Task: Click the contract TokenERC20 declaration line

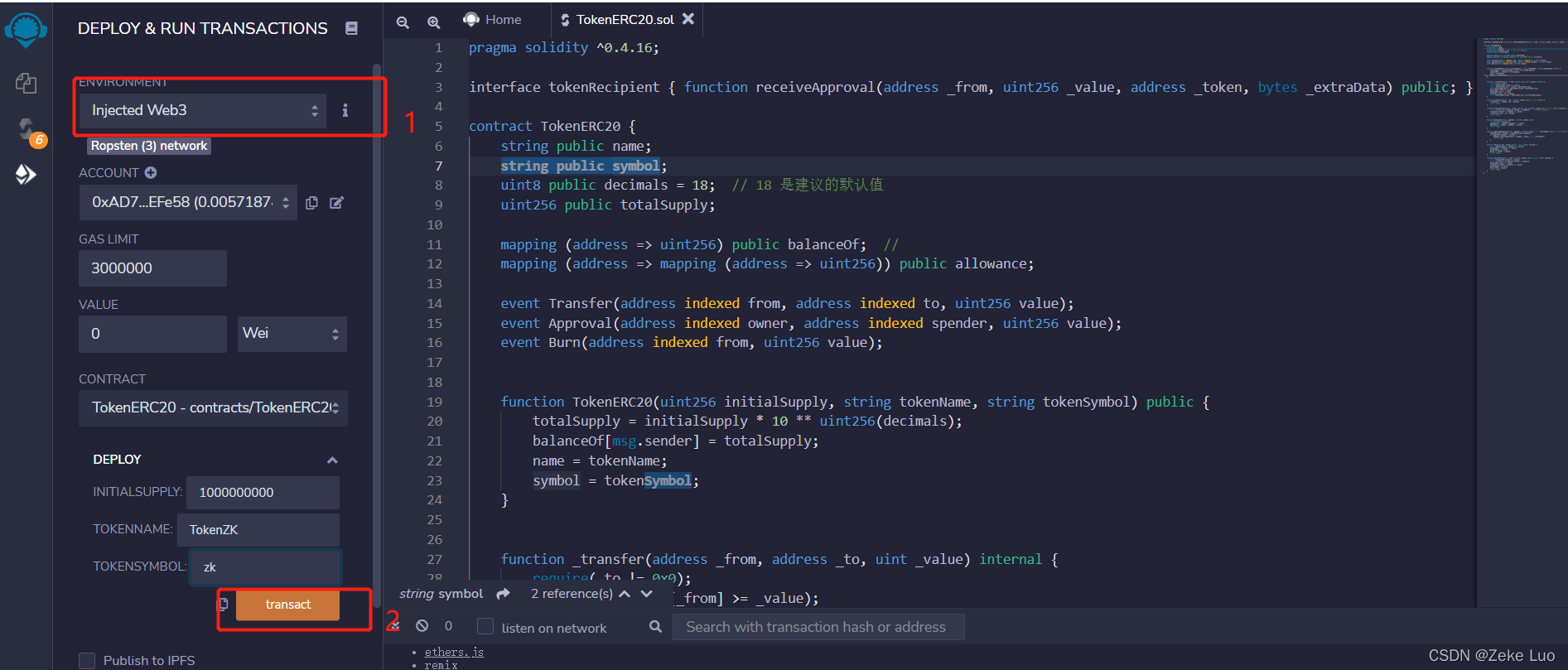Action: click(552, 126)
